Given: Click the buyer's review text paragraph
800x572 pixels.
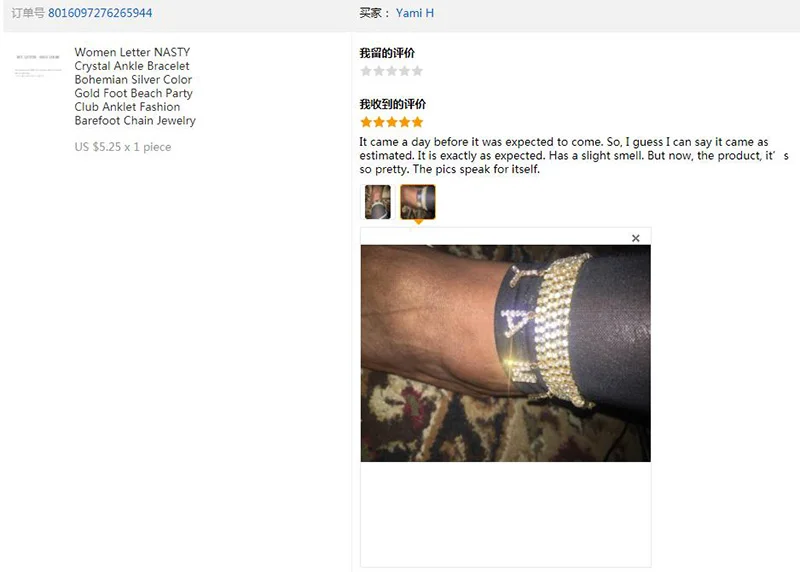Looking at the screenshot, I should 574,156.
